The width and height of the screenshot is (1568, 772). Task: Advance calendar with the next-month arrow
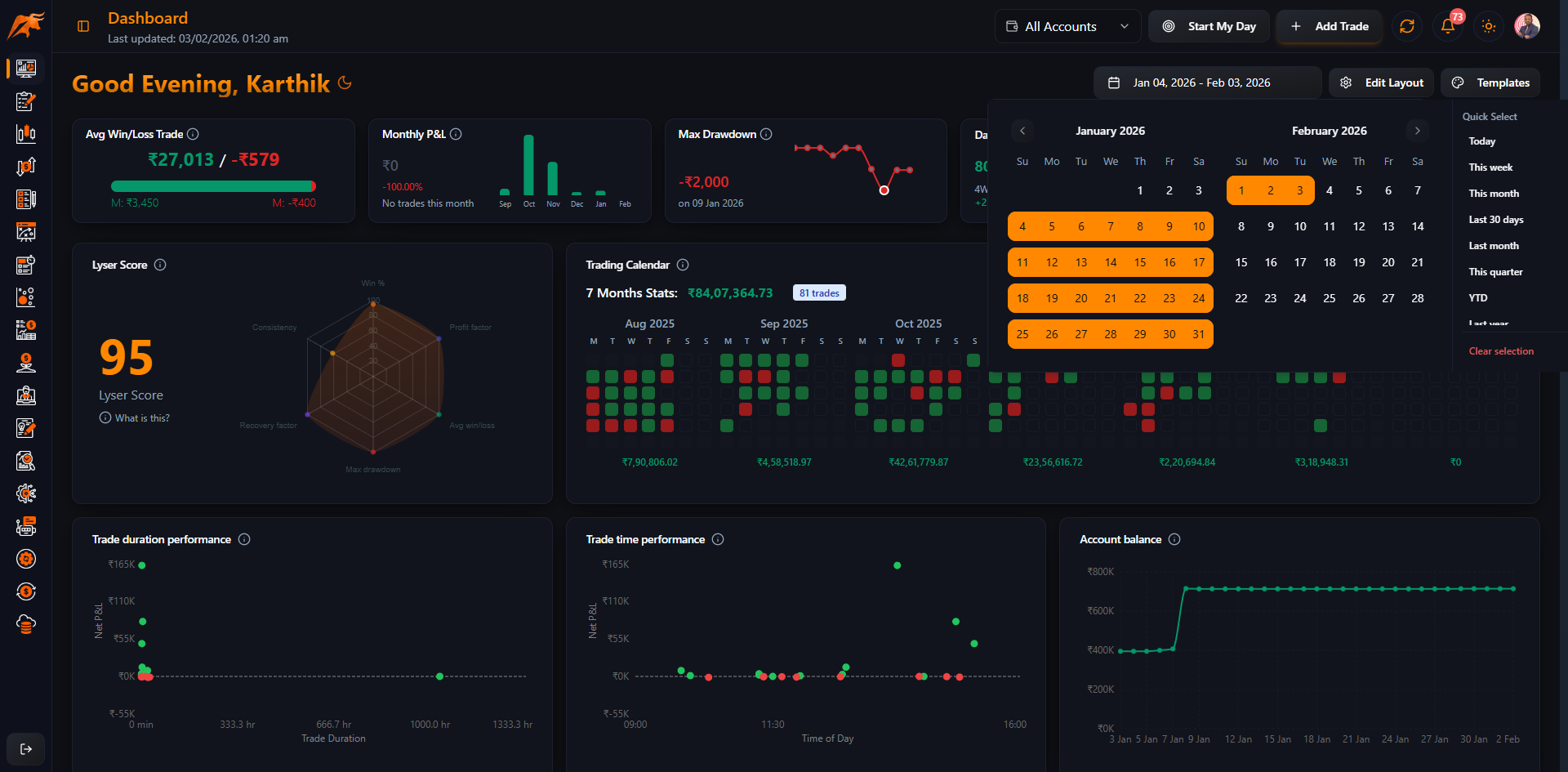1416,131
